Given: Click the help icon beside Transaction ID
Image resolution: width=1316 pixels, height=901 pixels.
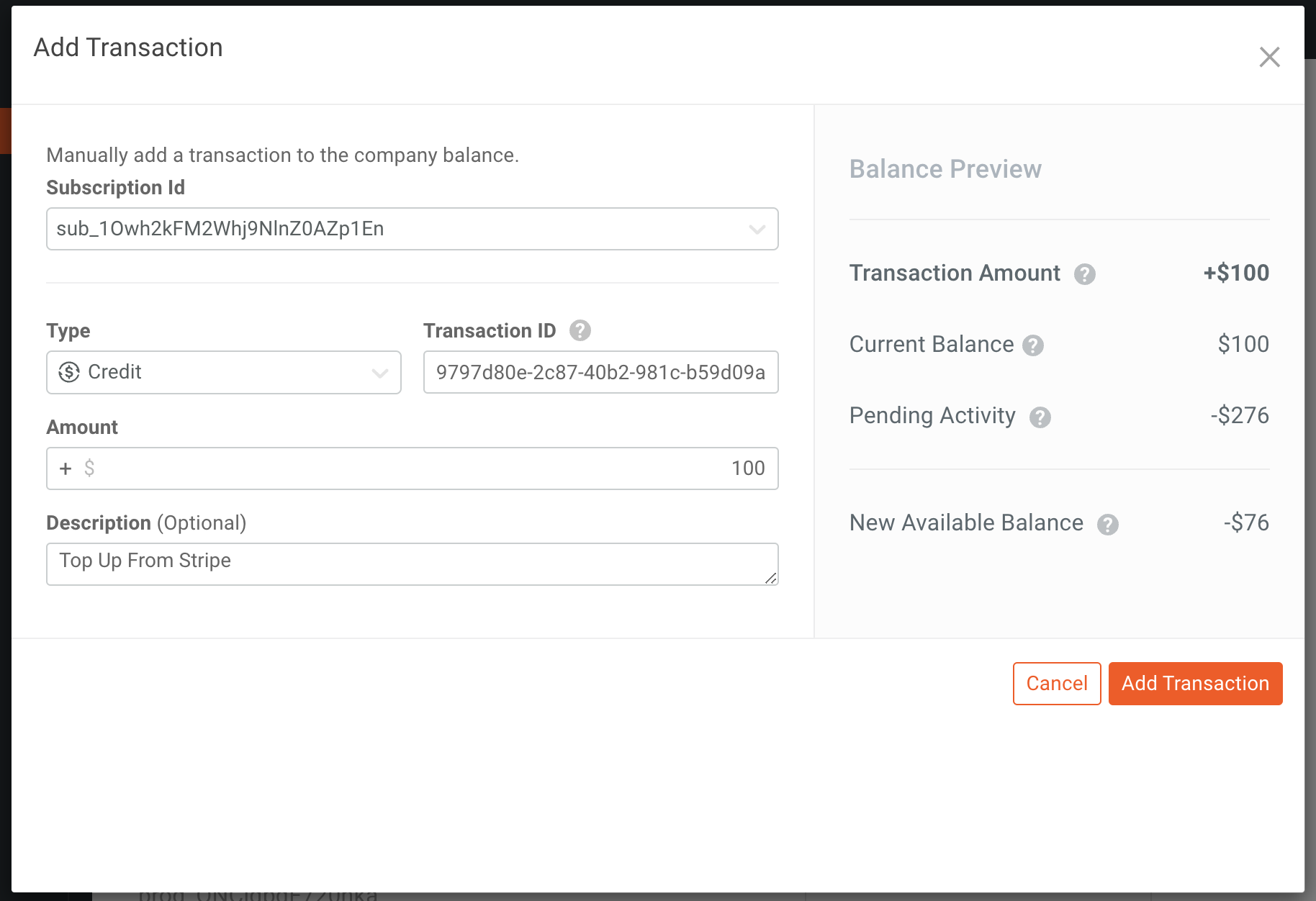Looking at the screenshot, I should (x=580, y=330).
